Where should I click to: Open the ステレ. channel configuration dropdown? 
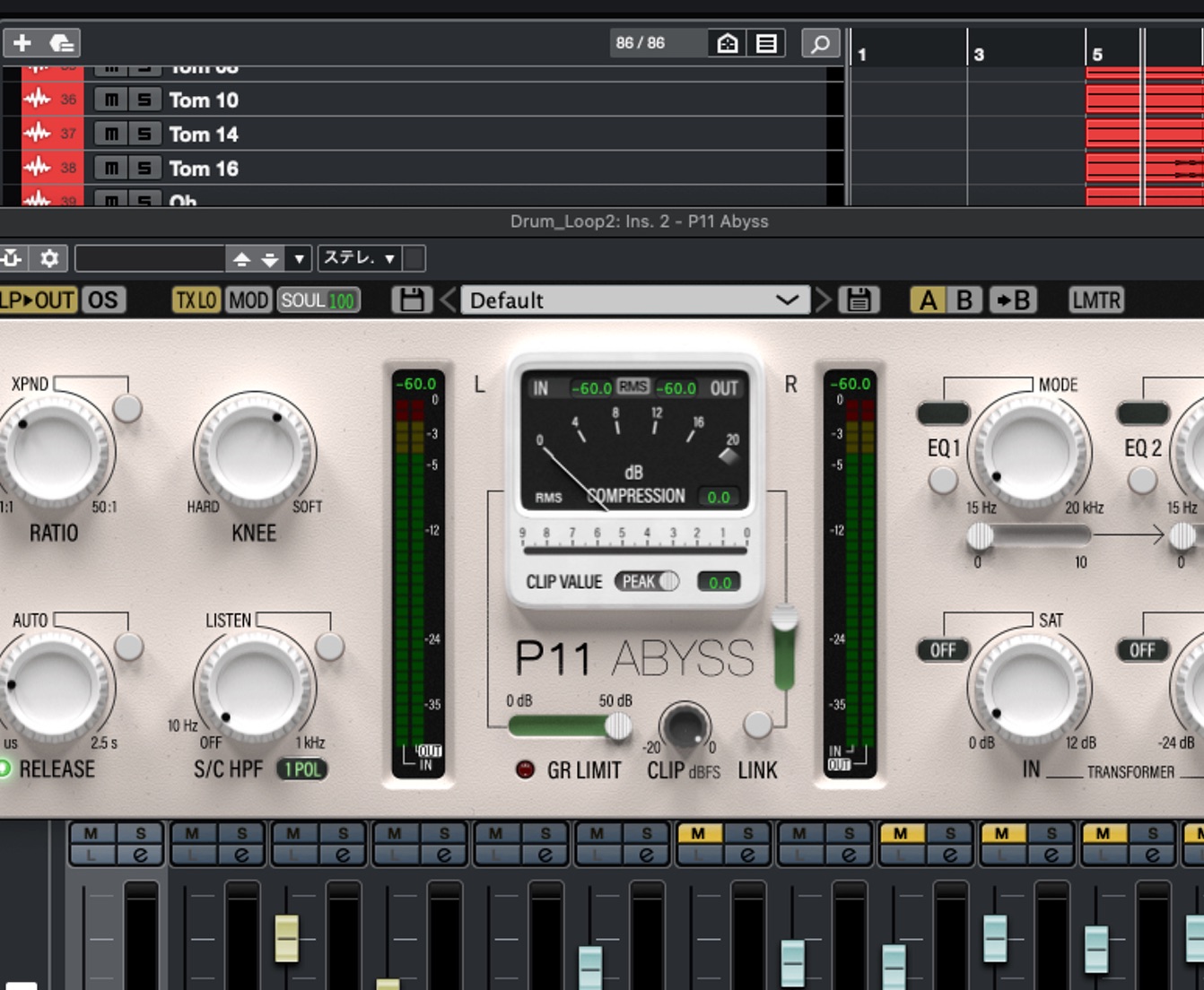point(359,258)
